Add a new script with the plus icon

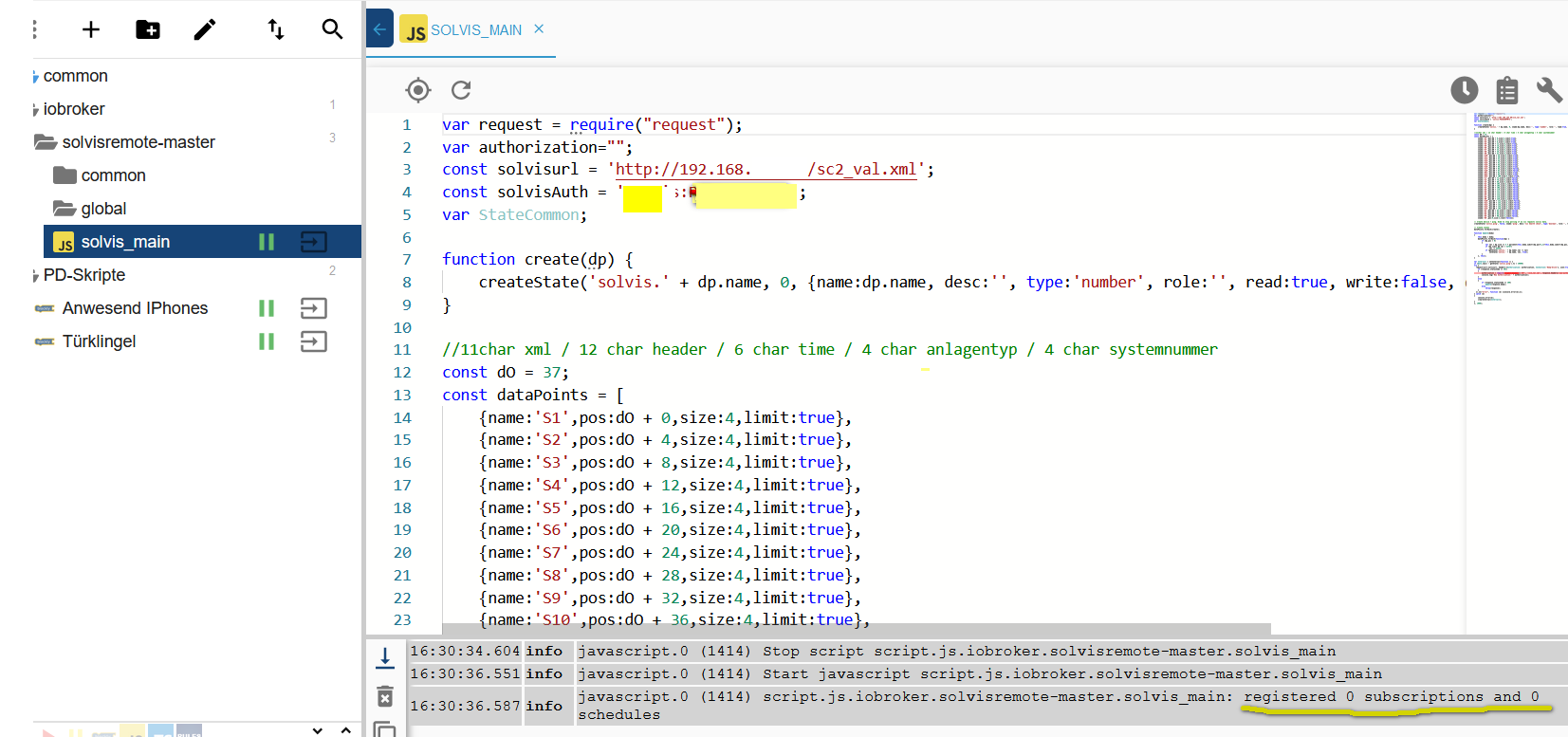coord(91,29)
